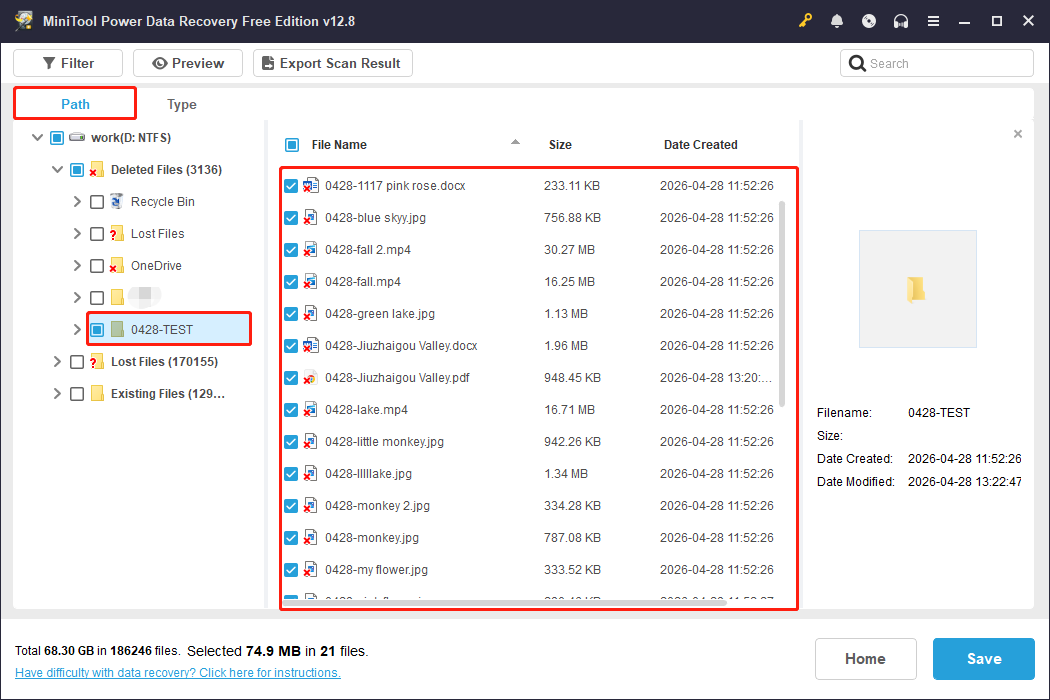Open the data recovery instructions link

[177, 673]
